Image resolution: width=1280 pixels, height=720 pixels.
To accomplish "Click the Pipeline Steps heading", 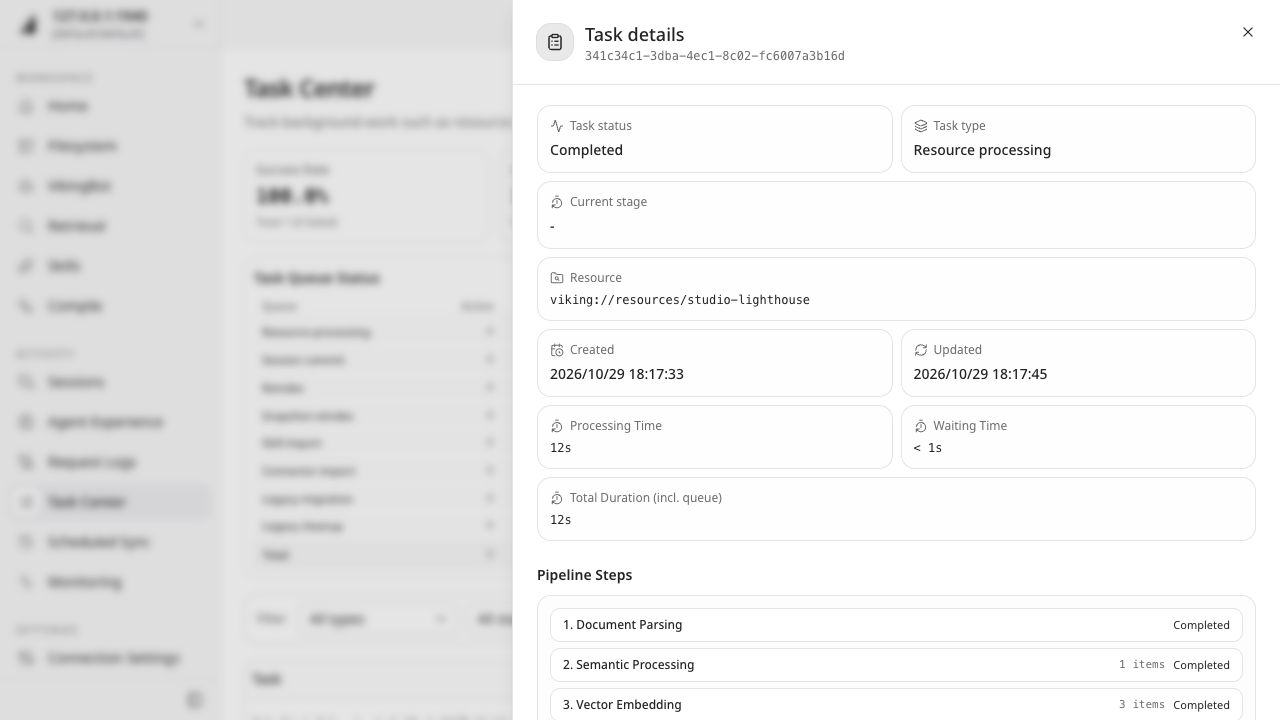I will pos(585,575).
